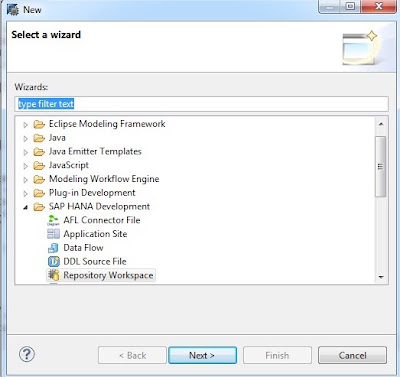This screenshot has height=377, width=400.
Task: Click the Next > button
Action: coord(202,355)
